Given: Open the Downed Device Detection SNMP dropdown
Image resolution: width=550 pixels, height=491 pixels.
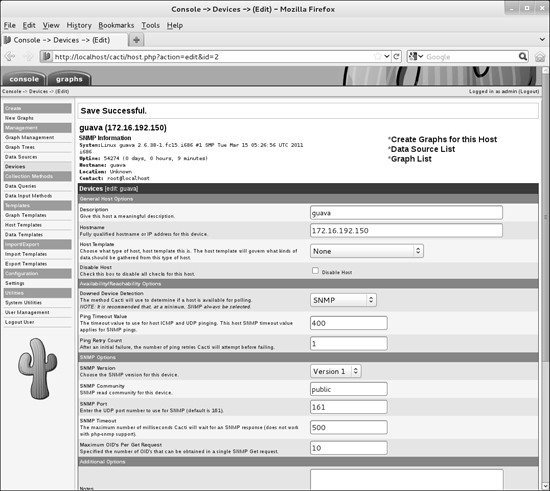Looking at the screenshot, I should point(343,300).
